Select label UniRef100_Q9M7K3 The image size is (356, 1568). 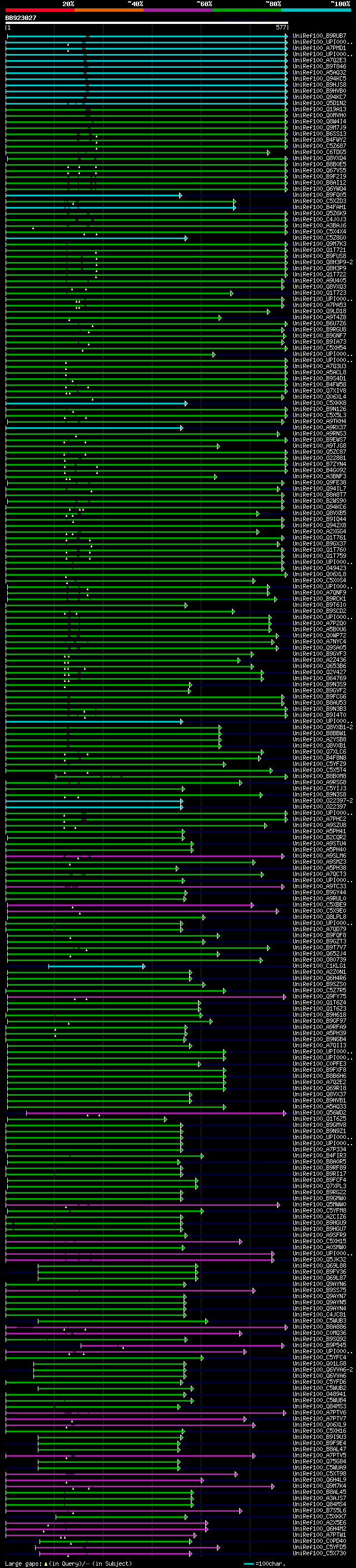319,244
